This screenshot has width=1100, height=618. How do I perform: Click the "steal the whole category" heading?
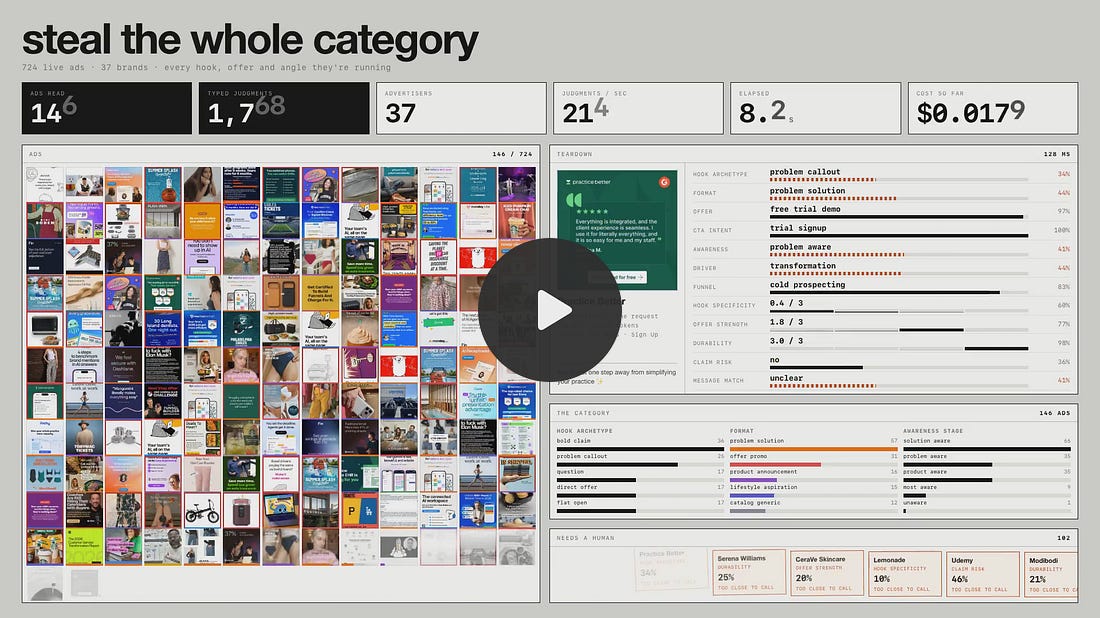250,40
